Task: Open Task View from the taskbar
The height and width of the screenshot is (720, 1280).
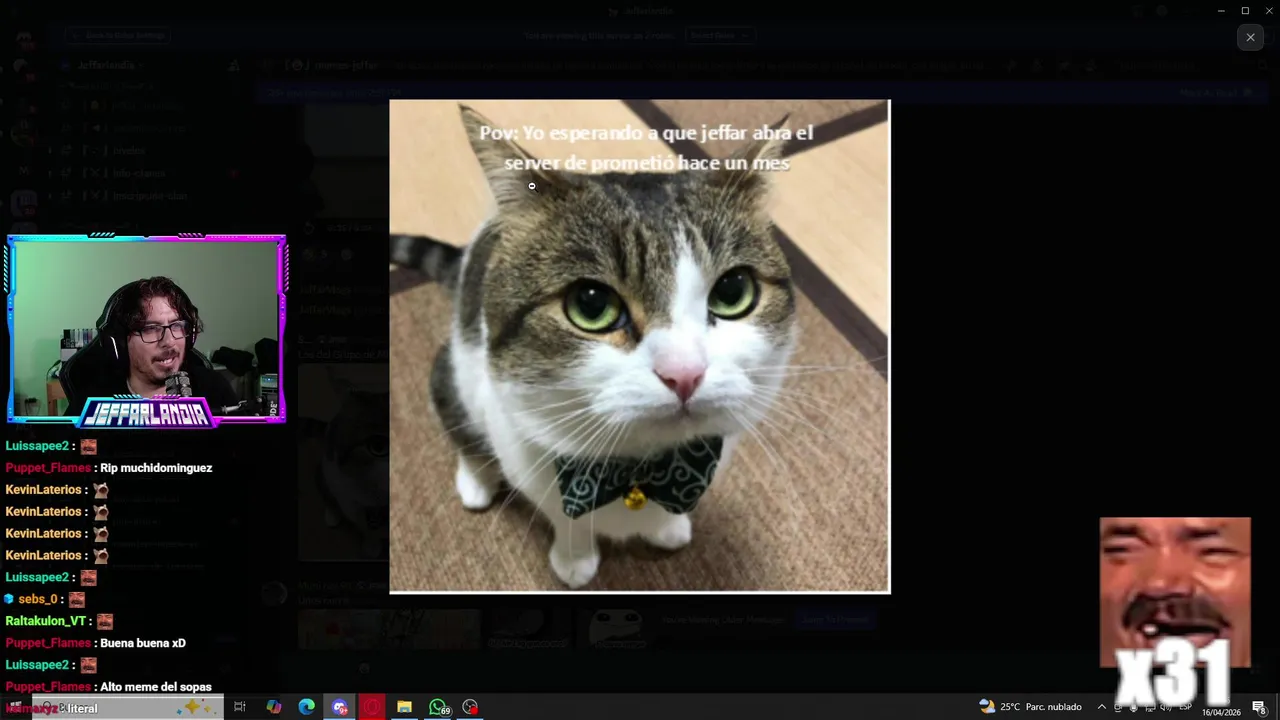Action: point(240,707)
